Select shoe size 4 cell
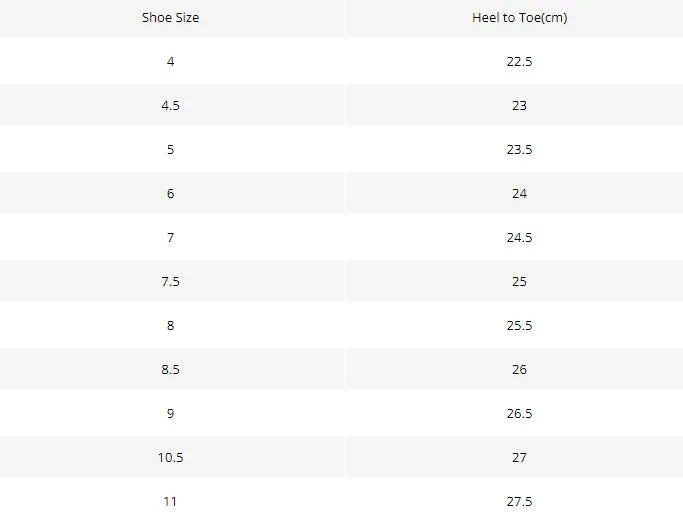683x519 pixels. (170, 61)
